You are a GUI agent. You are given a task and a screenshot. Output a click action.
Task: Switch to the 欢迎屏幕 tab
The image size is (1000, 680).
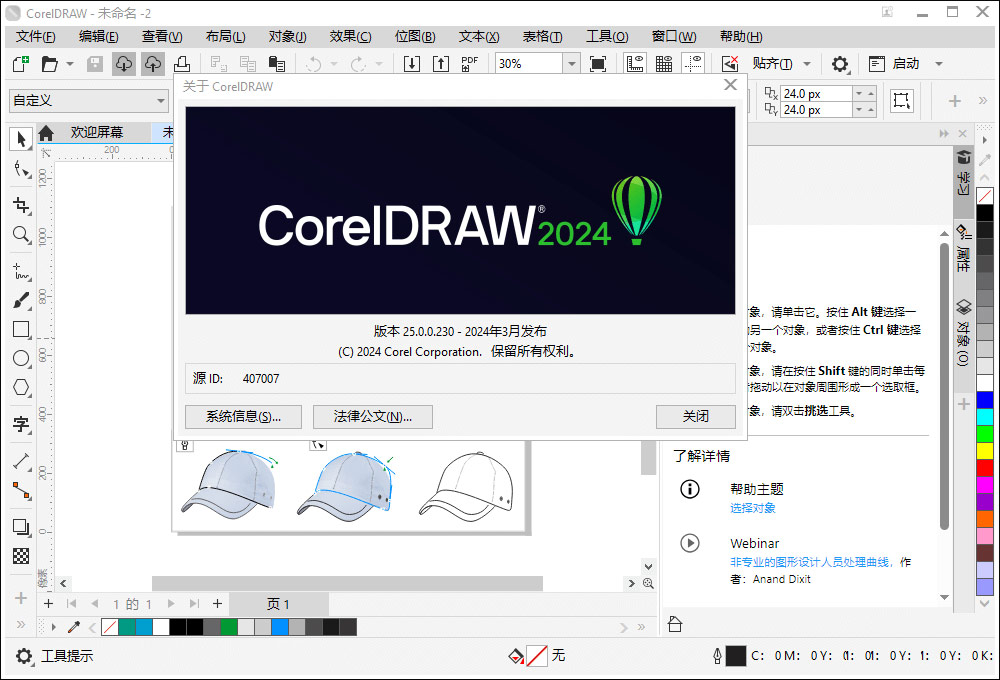pyautogui.click(x=97, y=131)
